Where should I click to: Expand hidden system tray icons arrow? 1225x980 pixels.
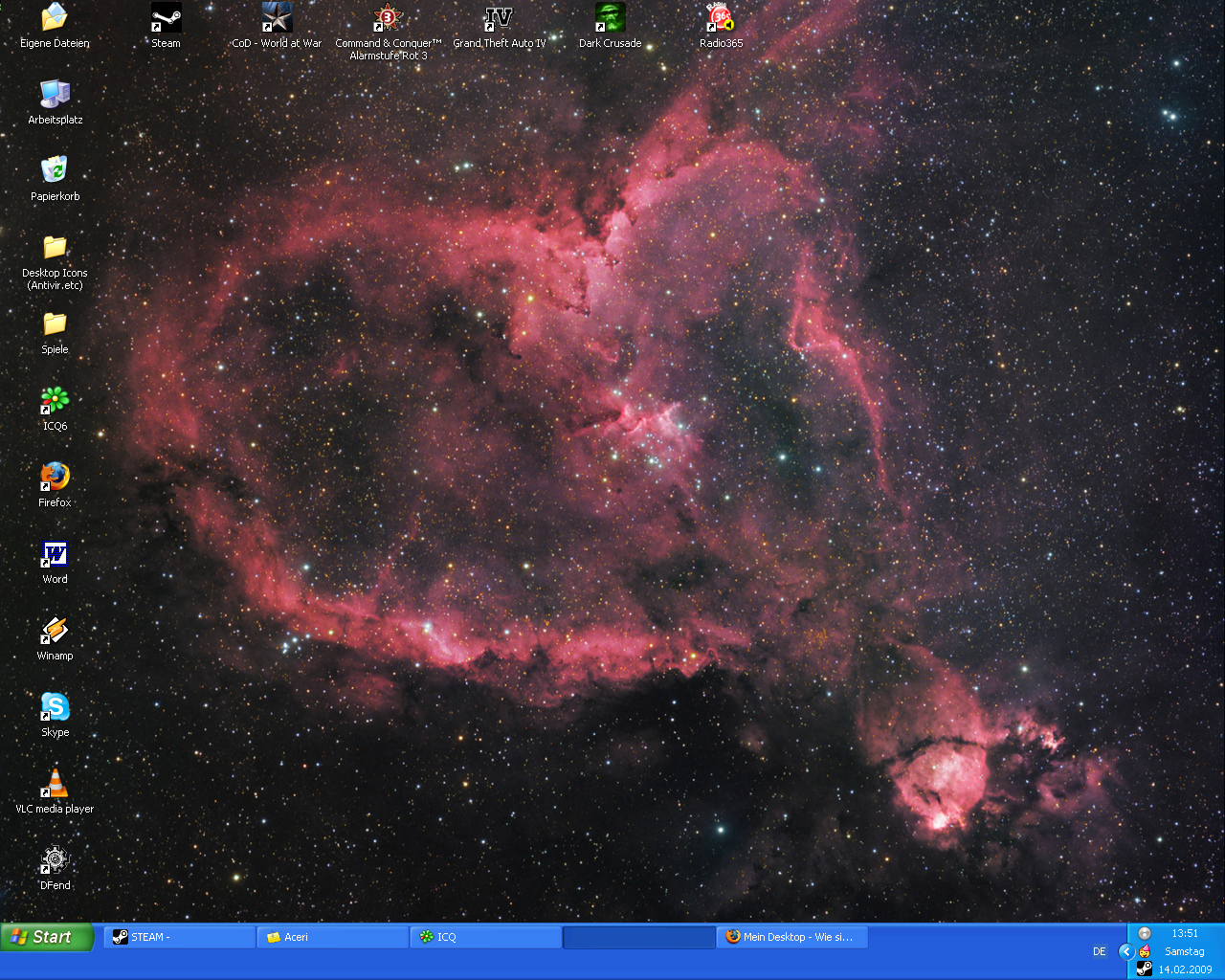tap(1126, 951)
